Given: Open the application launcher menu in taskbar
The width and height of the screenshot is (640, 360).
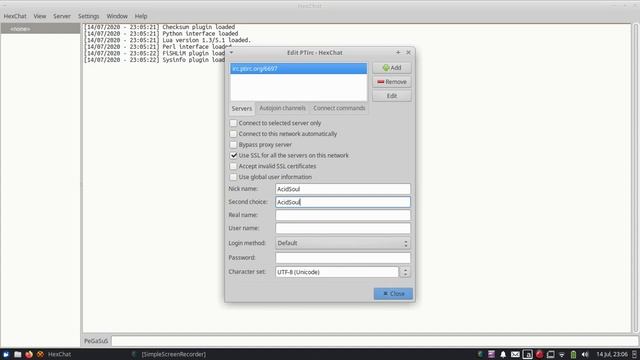Looking at the screenshot, I should pos(6,354).
